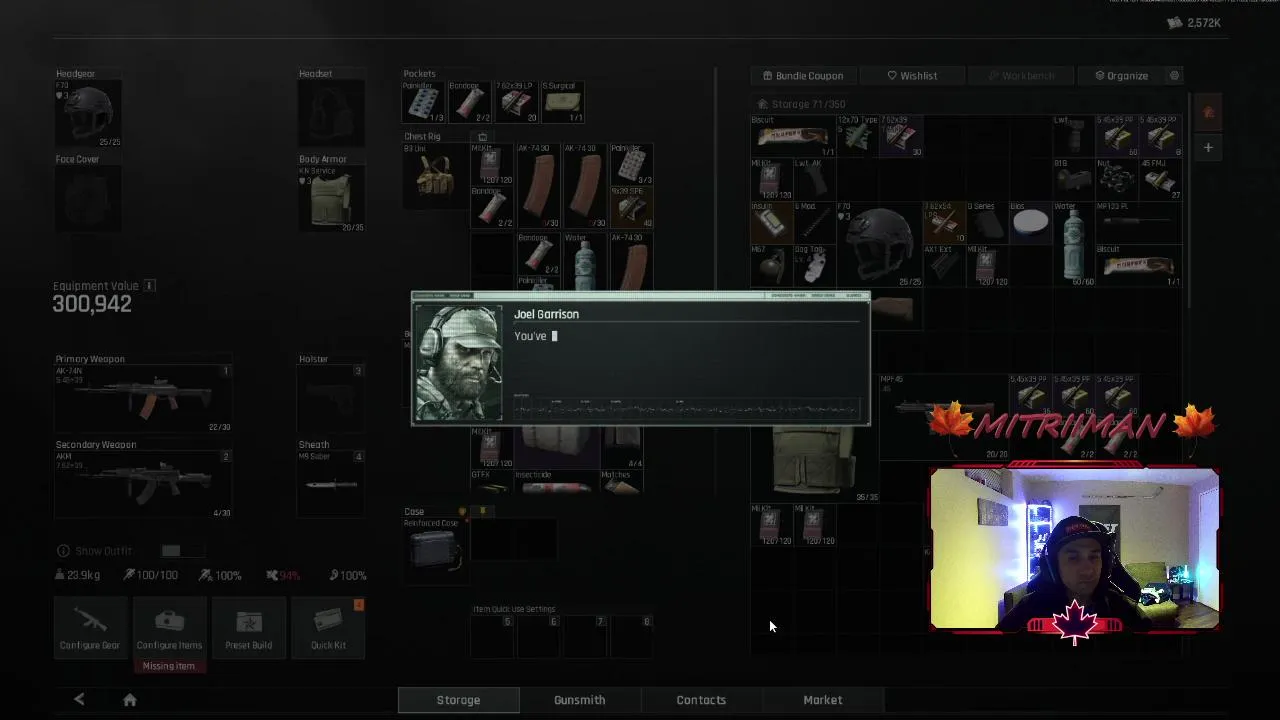Click the Equipment Value info icon
The image size is (1280, 720).
[149, 286]
